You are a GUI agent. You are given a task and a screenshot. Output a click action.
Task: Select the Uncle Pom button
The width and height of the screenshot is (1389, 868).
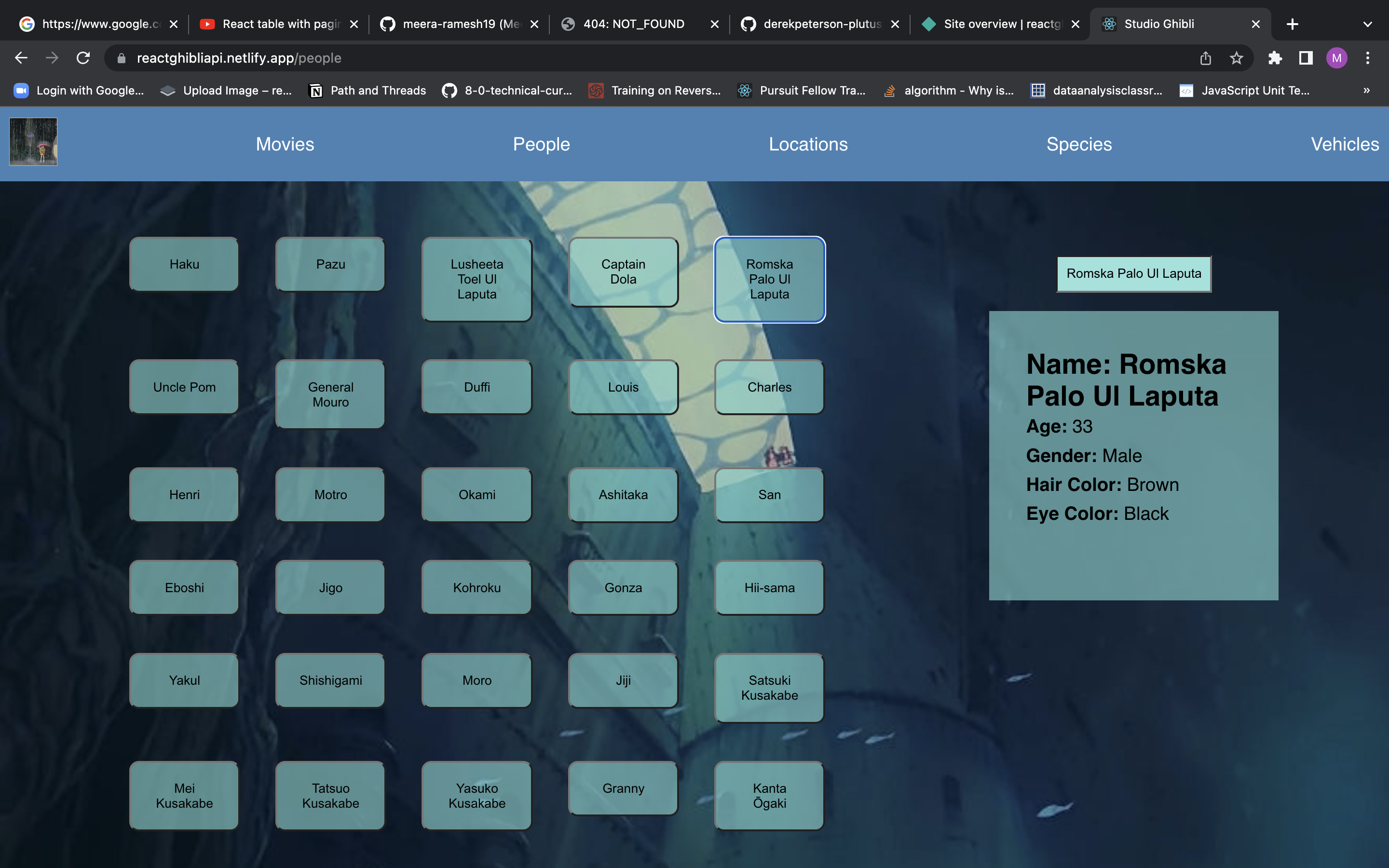(184, 387)
